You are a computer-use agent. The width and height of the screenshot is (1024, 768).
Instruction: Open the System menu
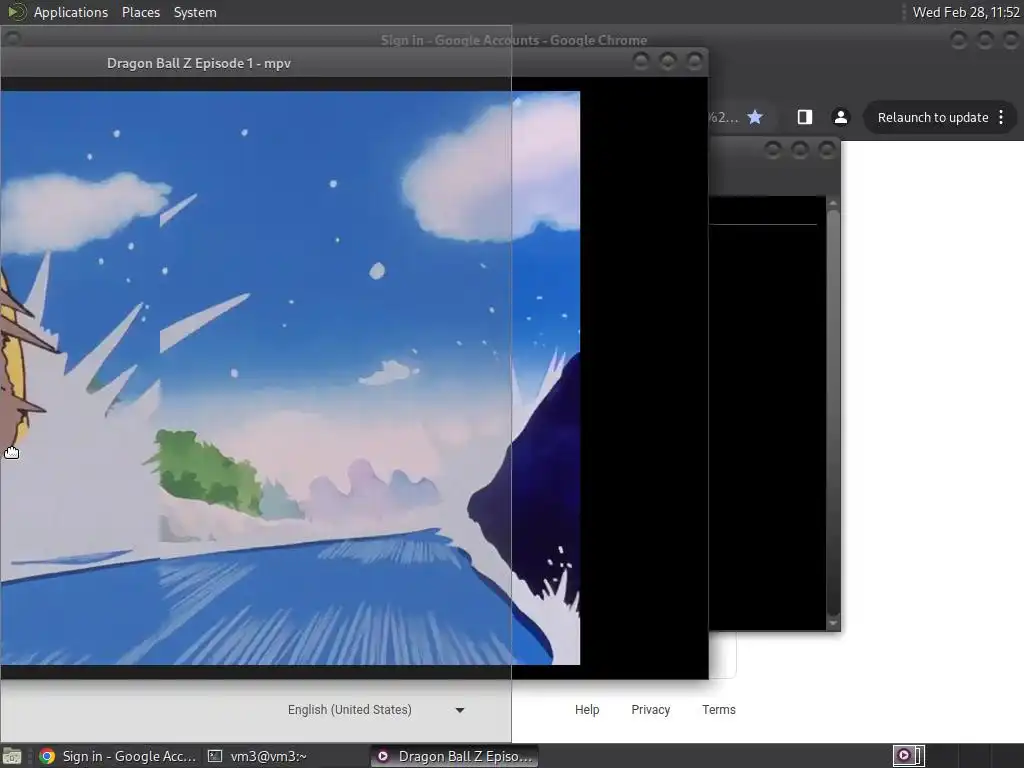click(x=195, y=12)
